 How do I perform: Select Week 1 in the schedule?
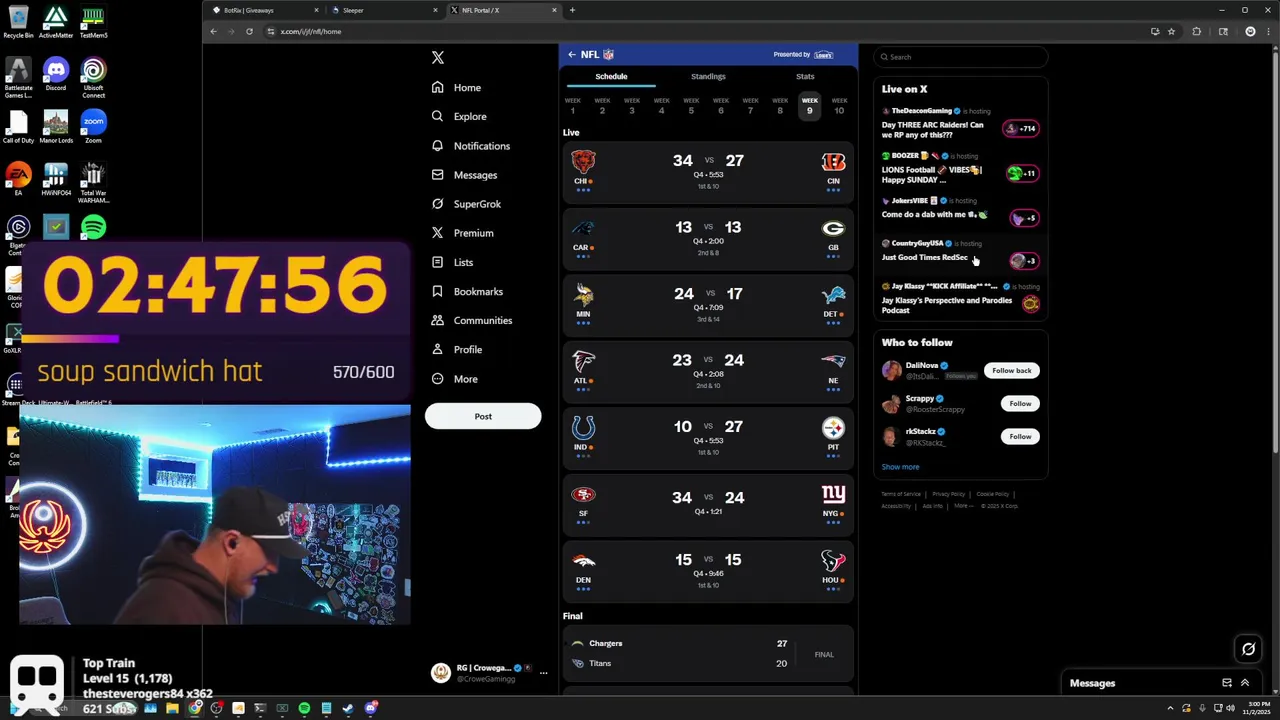tap(573, 106)
